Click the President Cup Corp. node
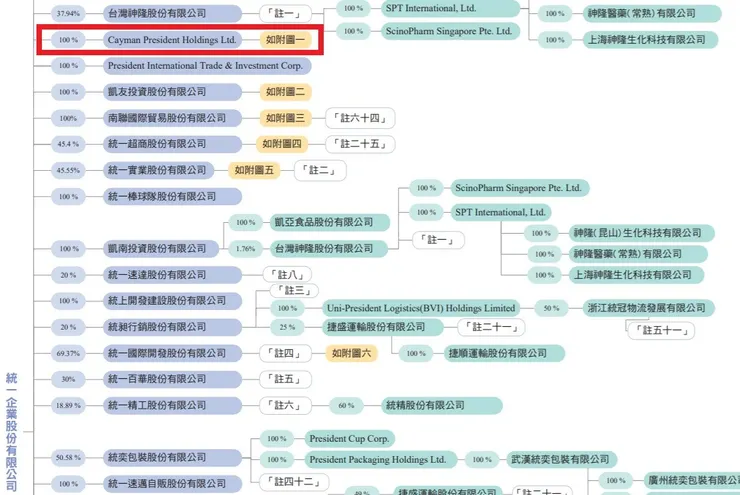The height and width of the screenshot is (495, 740). point(350,439)
